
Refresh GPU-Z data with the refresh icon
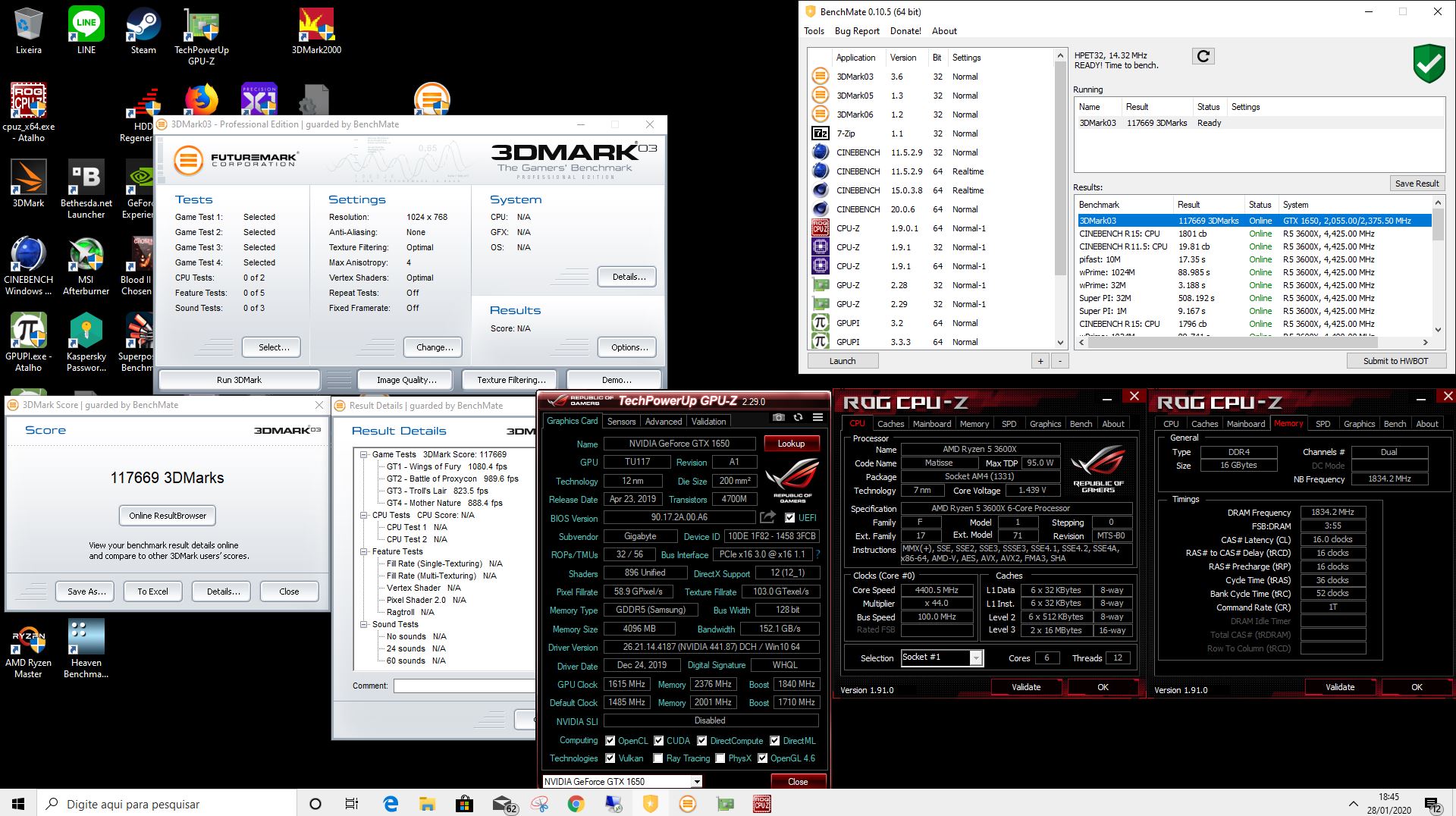pyautogui.click(x=798, y=417)
